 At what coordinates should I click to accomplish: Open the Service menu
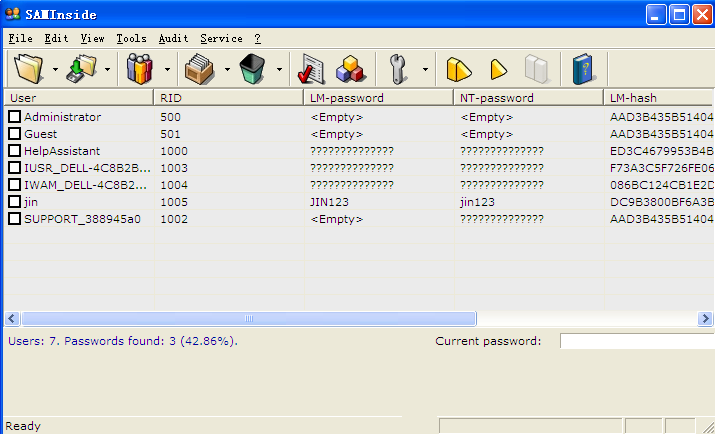[221, 39]
